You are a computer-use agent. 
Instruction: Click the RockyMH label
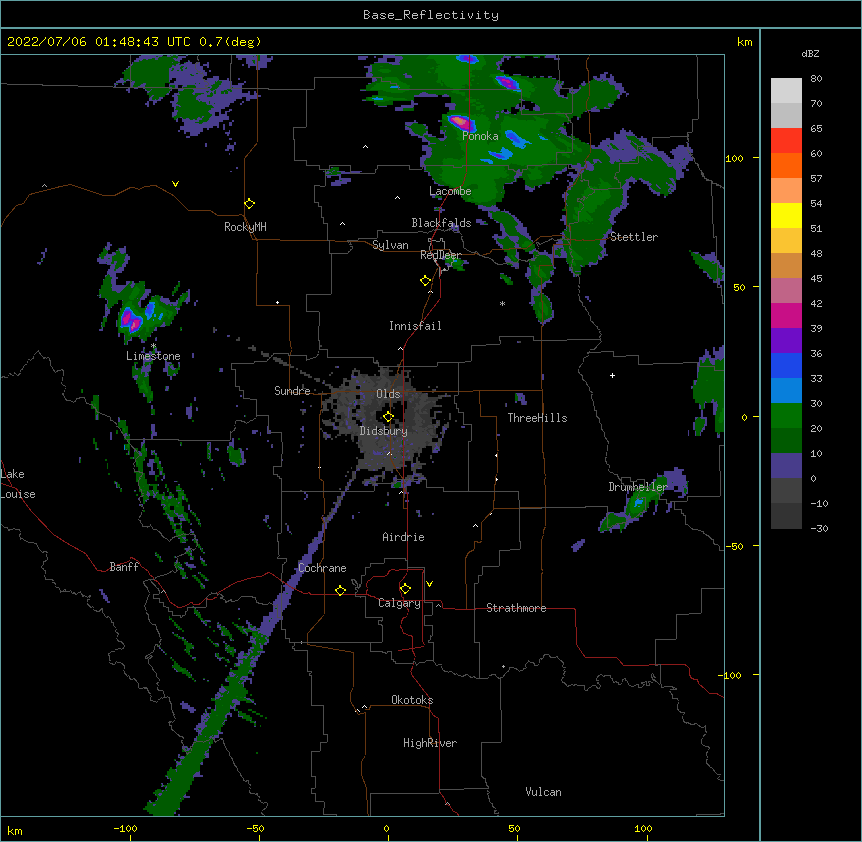pyautogui.click(x=245, y=227)
